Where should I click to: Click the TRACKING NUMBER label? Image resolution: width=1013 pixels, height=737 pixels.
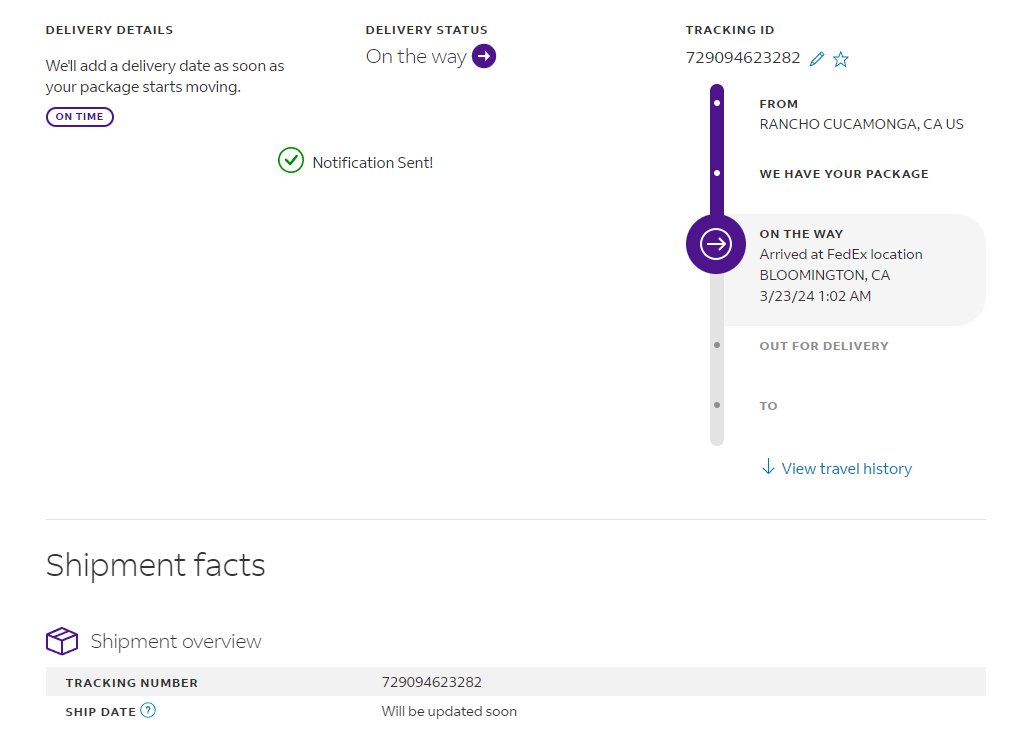pyautogui.click(x=132, y=683)
